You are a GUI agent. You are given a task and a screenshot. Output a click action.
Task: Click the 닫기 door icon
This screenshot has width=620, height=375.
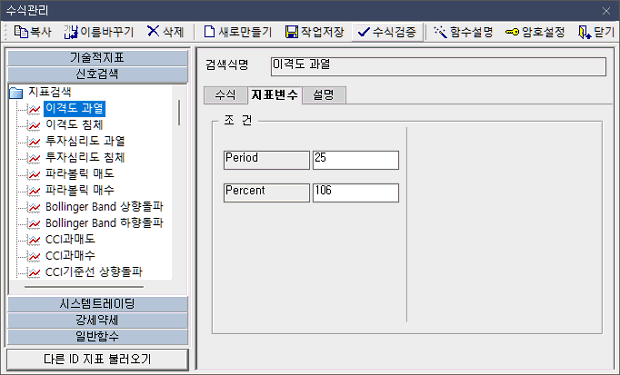pyautogui.click(x=584, y=32)
